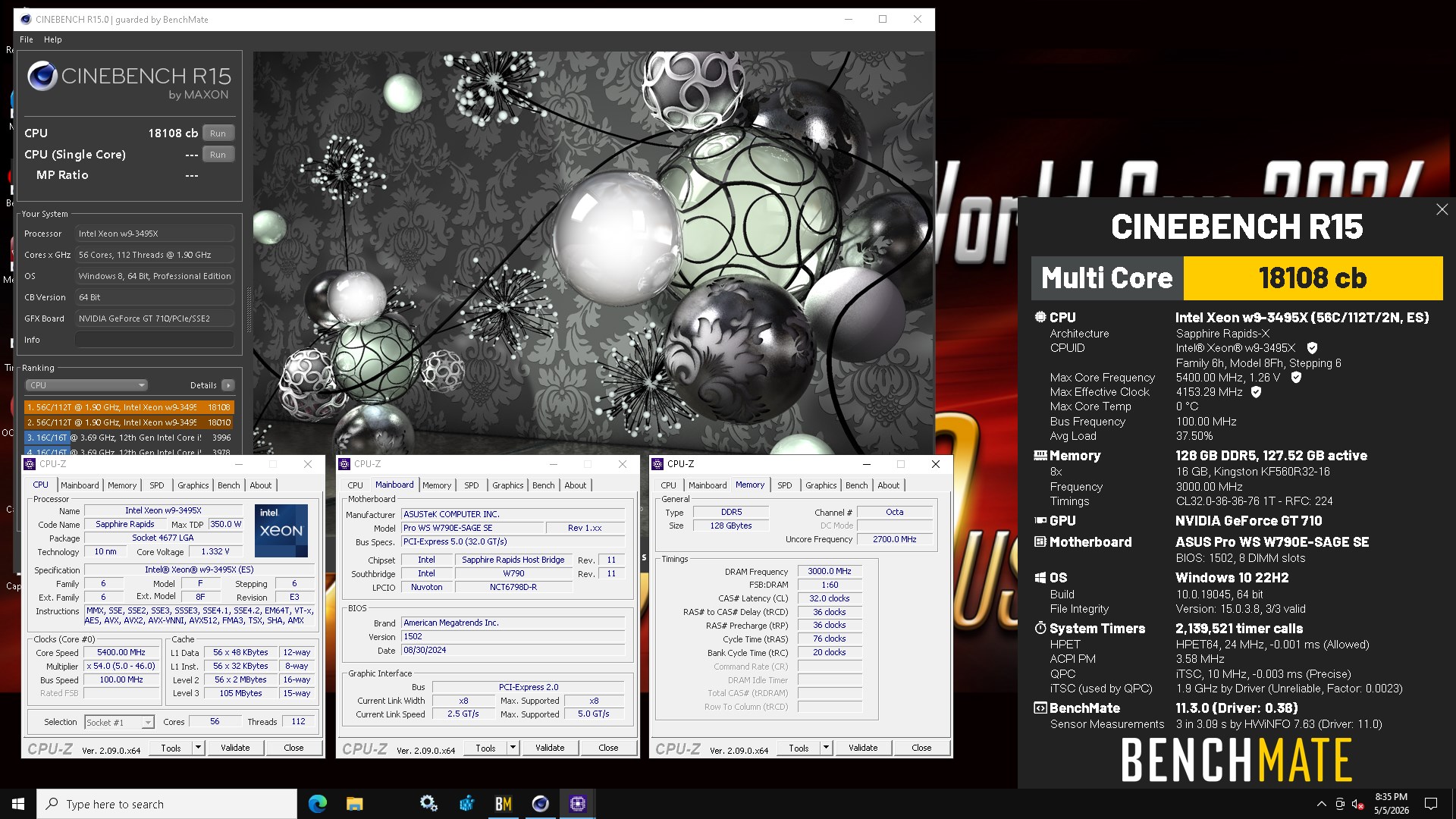Click Close button in first CPU-Z window
Viewport: 1456px width, 819px height.
click(293, 748)
